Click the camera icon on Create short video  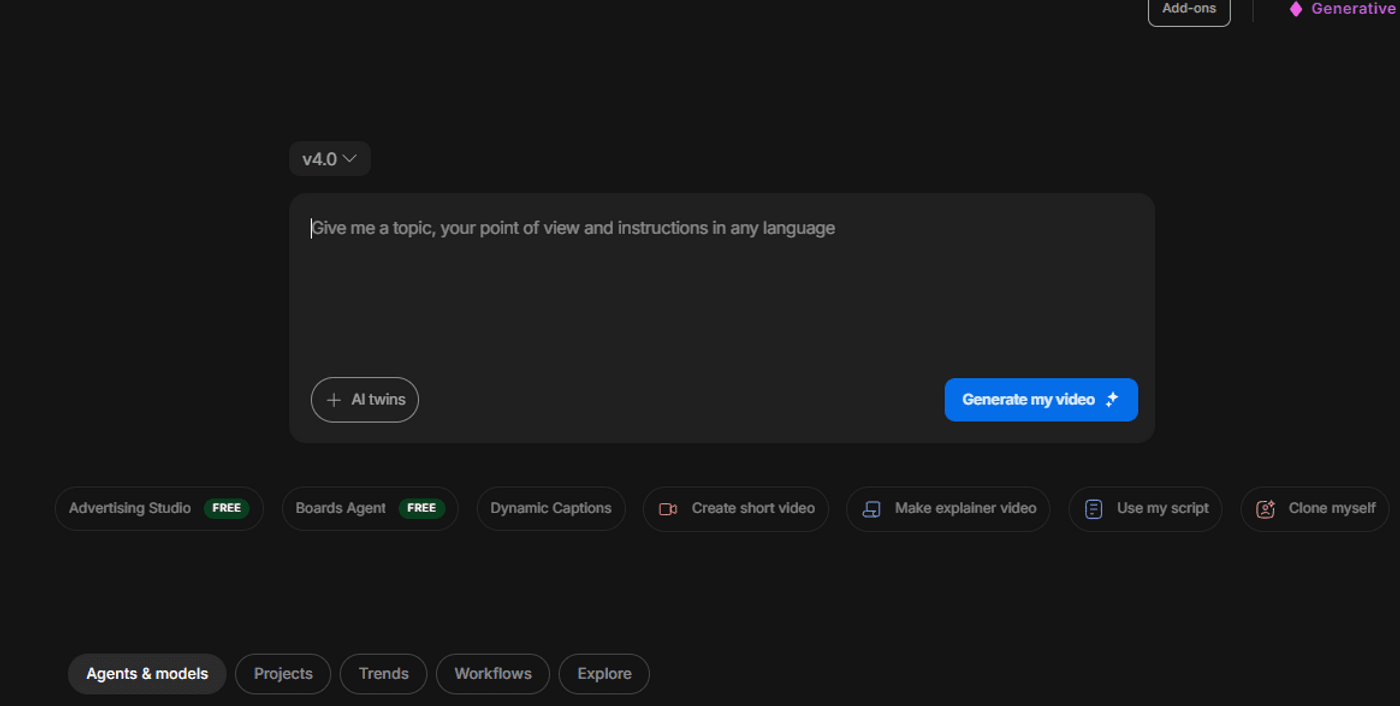point(668,509)
